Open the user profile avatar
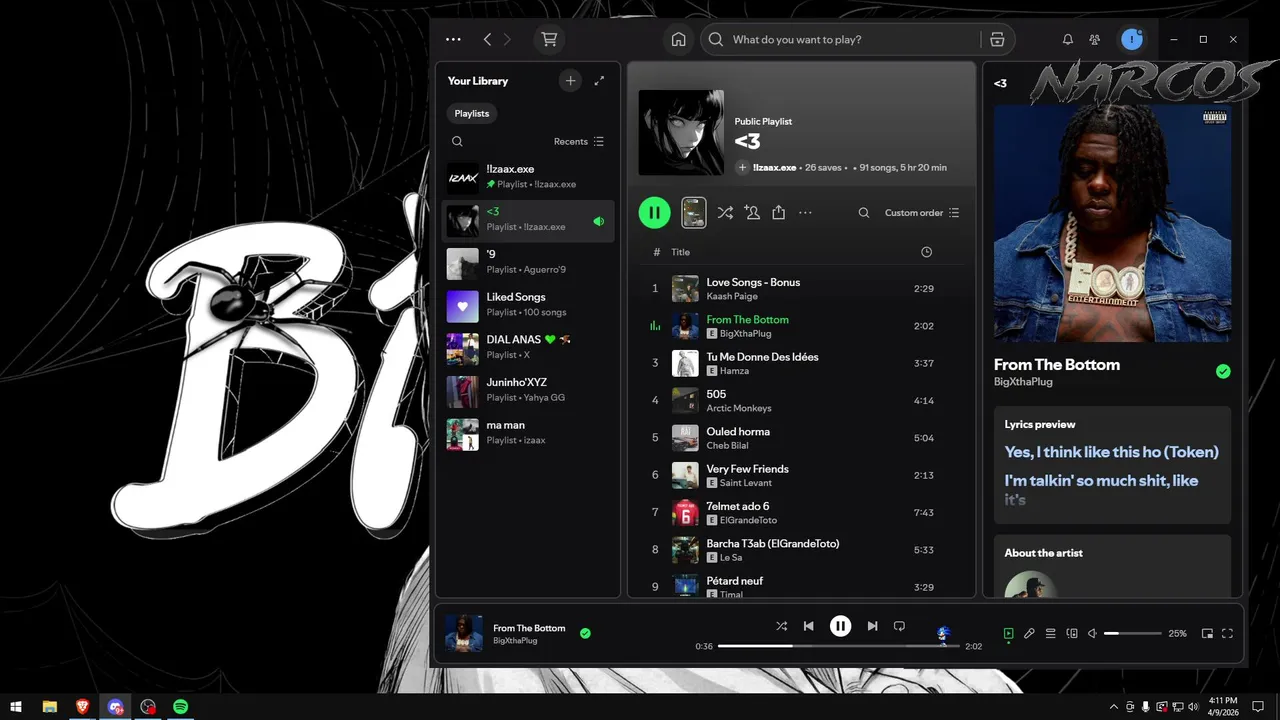Image resolution: width=1280 pixels, height=720 pixels. click(1132, 39)
